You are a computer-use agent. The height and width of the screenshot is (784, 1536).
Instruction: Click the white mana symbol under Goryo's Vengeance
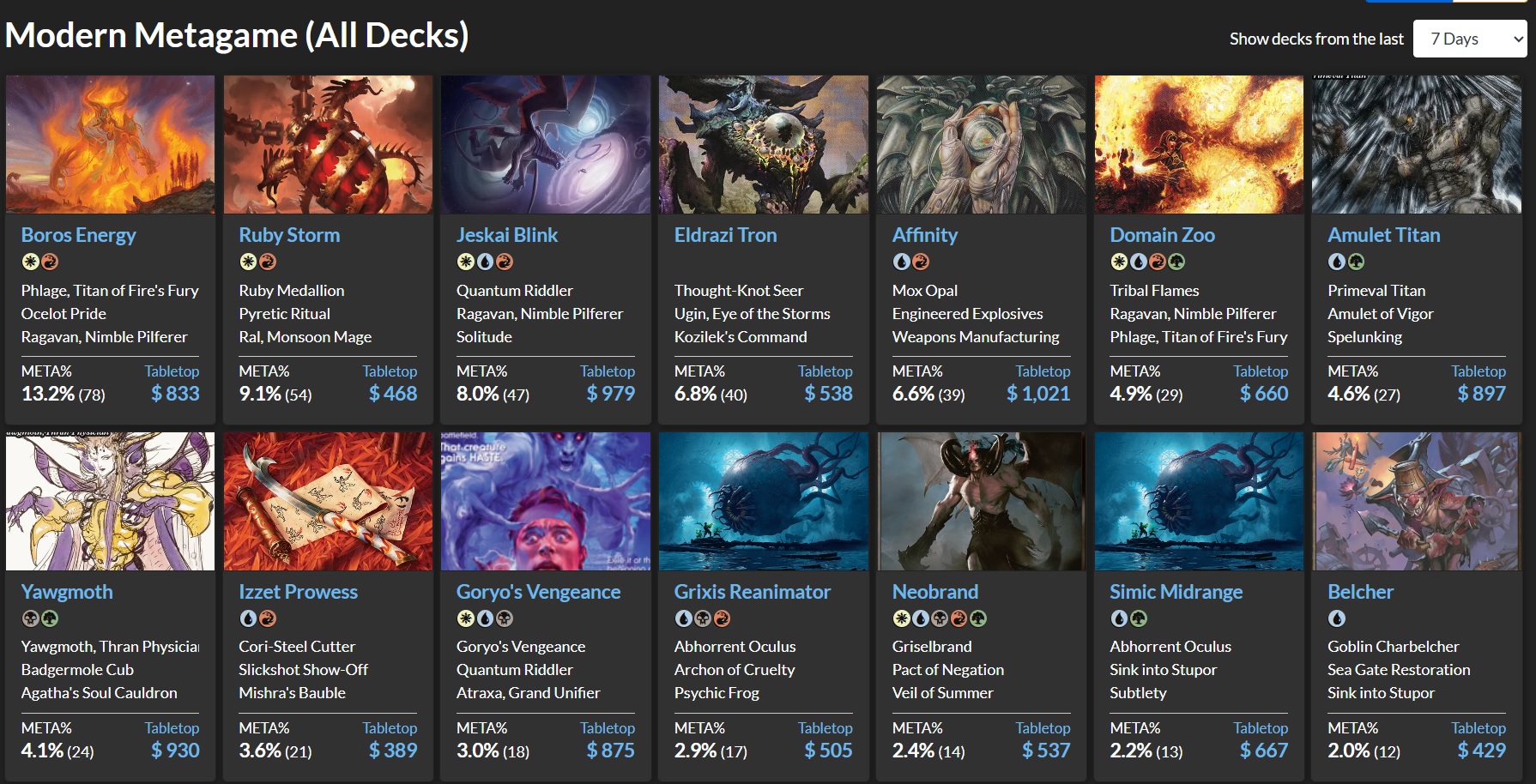466,618
